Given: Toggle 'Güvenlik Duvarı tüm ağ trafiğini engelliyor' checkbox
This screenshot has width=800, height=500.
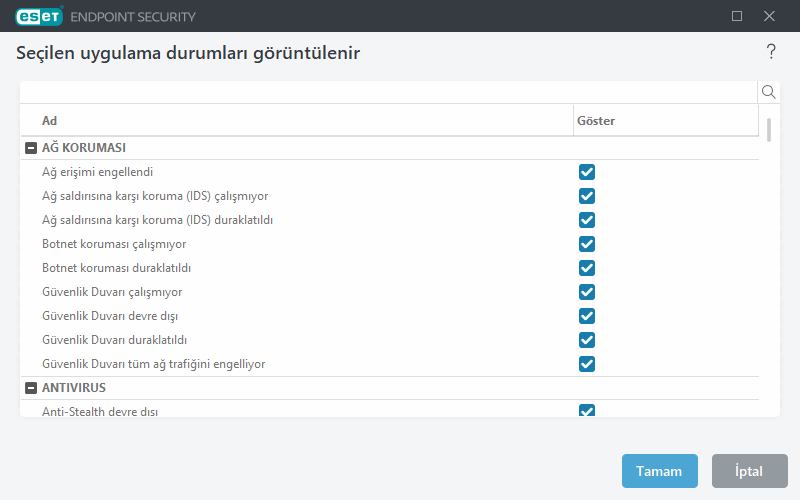Looking at the screenshot, I should [587, 364].
